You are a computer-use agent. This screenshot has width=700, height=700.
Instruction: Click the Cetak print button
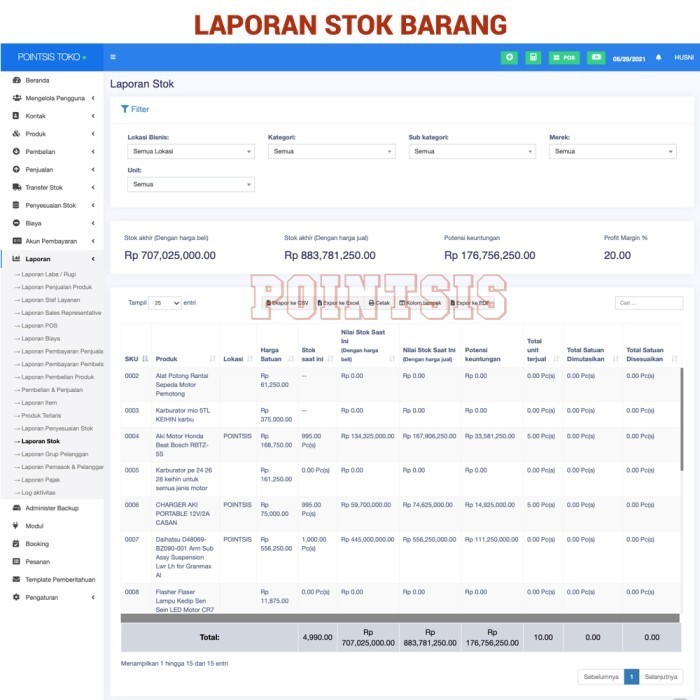379,303
